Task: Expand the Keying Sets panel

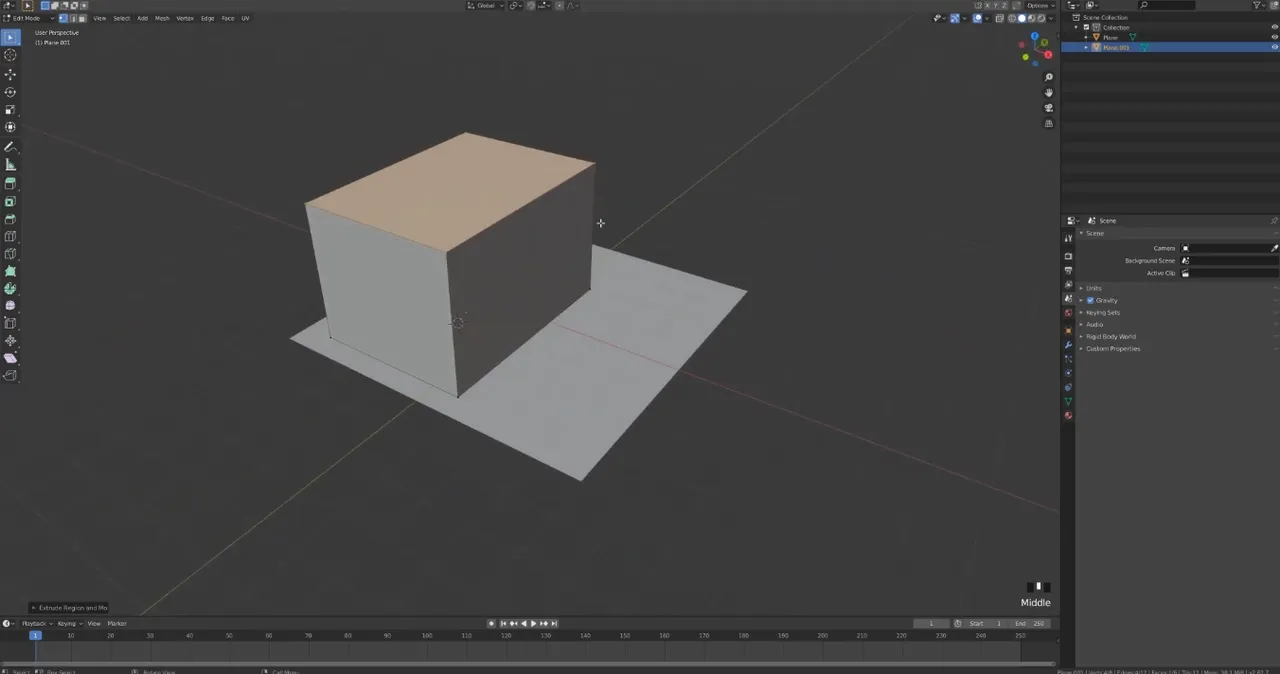Action: point(1102,312)
